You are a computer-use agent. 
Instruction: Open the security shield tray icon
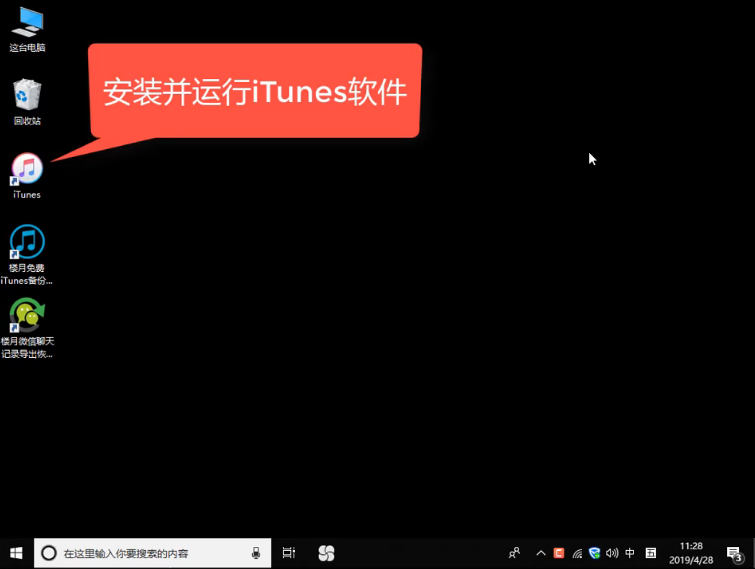point(594,553)
